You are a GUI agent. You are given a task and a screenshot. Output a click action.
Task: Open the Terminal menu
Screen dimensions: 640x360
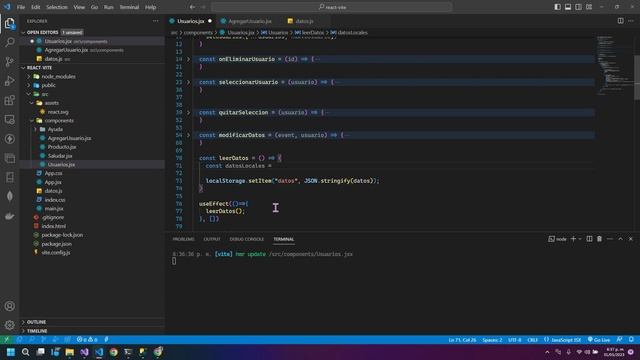pos(129,7)
